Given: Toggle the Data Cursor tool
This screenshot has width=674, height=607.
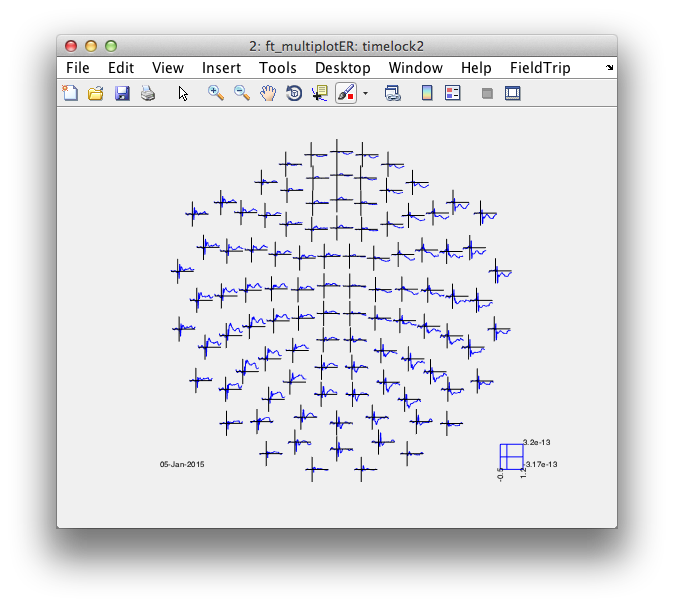Looking at the screenshot, I should point(320,93).
